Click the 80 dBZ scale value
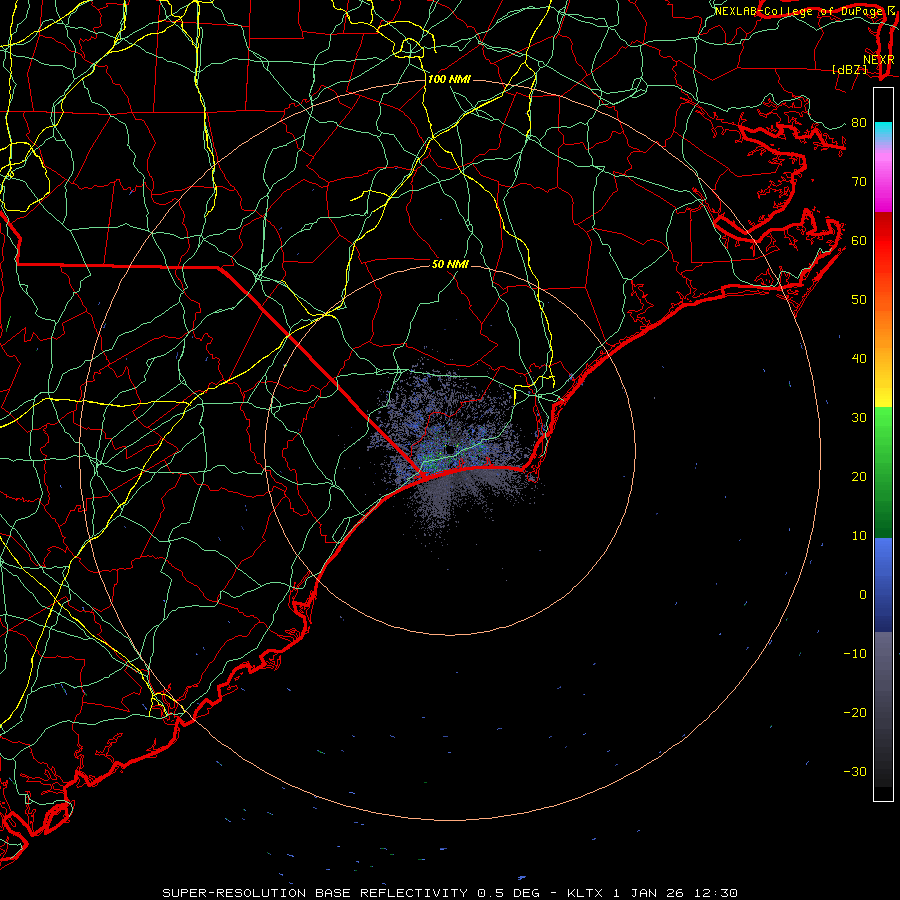Image resolution: width=900 pixels, height=900 pixels. tap(859, 122)
